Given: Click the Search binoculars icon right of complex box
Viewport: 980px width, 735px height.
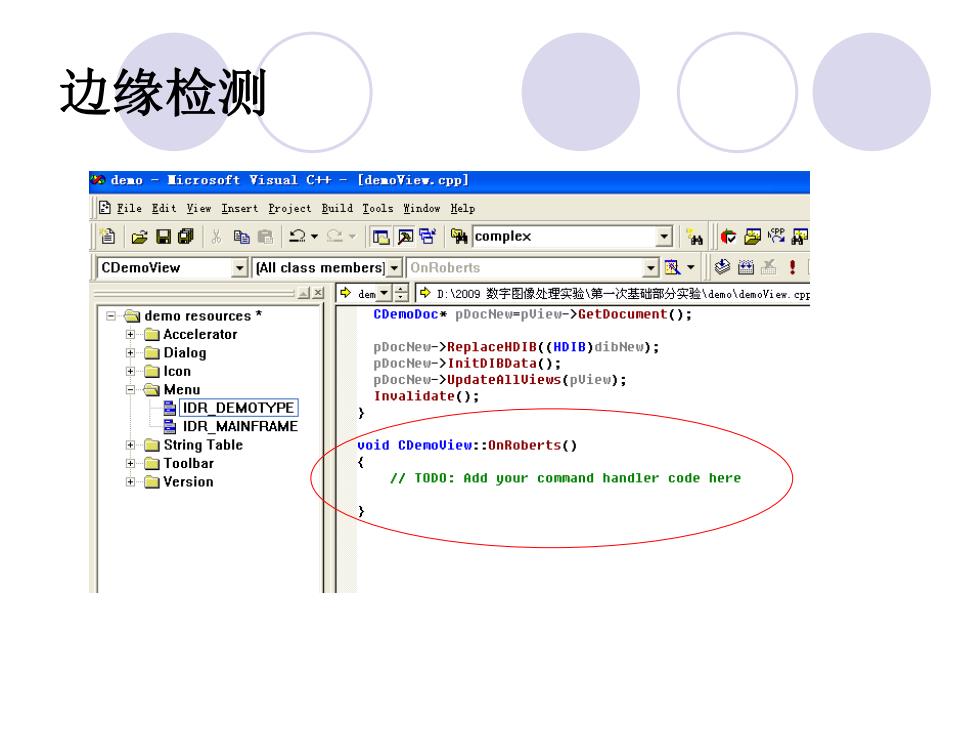Looking at the screenshot, I should (694, 237).
